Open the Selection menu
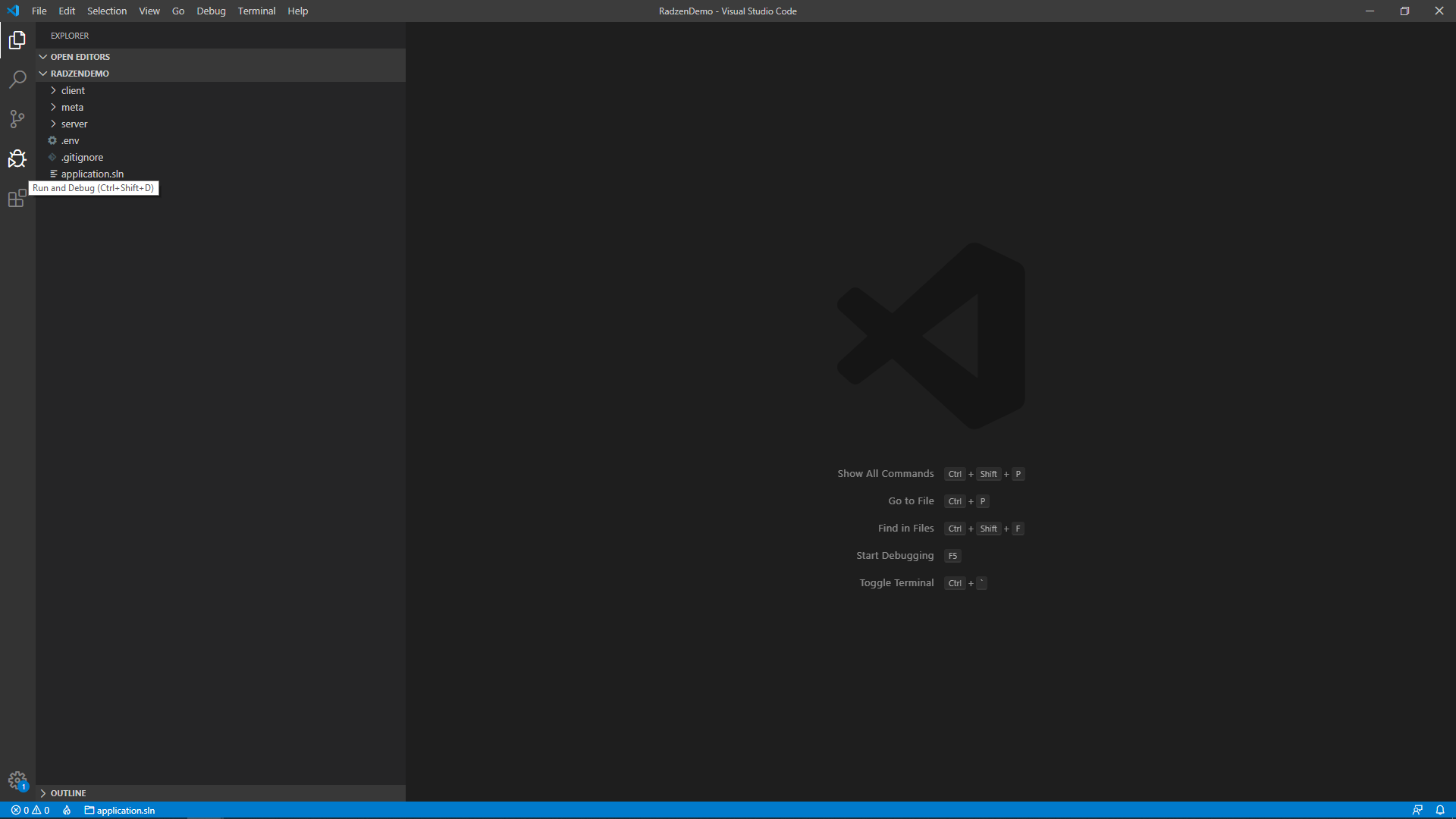 pos(107,11)
